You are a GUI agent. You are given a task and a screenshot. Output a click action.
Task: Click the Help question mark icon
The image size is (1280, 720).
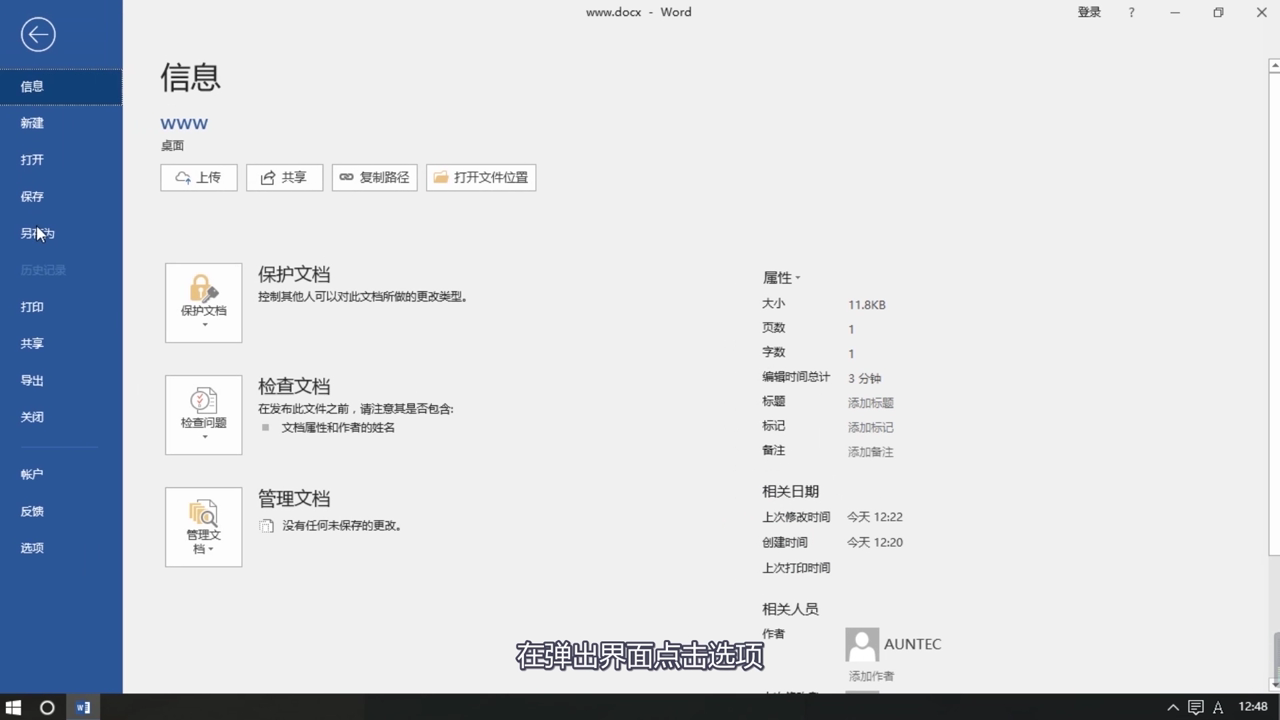[1131, 12]
